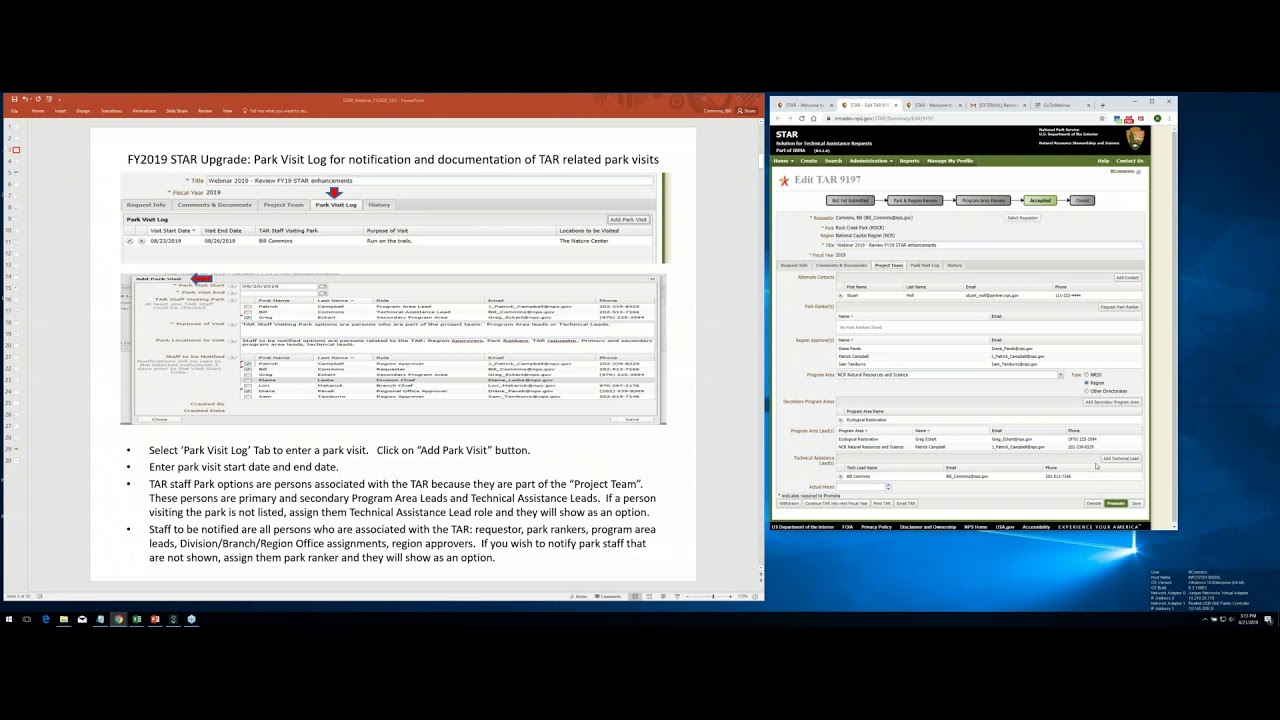Click the PowerPoint icon in the taskbar
Viewport: 1280px width, 720px height.
[155, 619]
